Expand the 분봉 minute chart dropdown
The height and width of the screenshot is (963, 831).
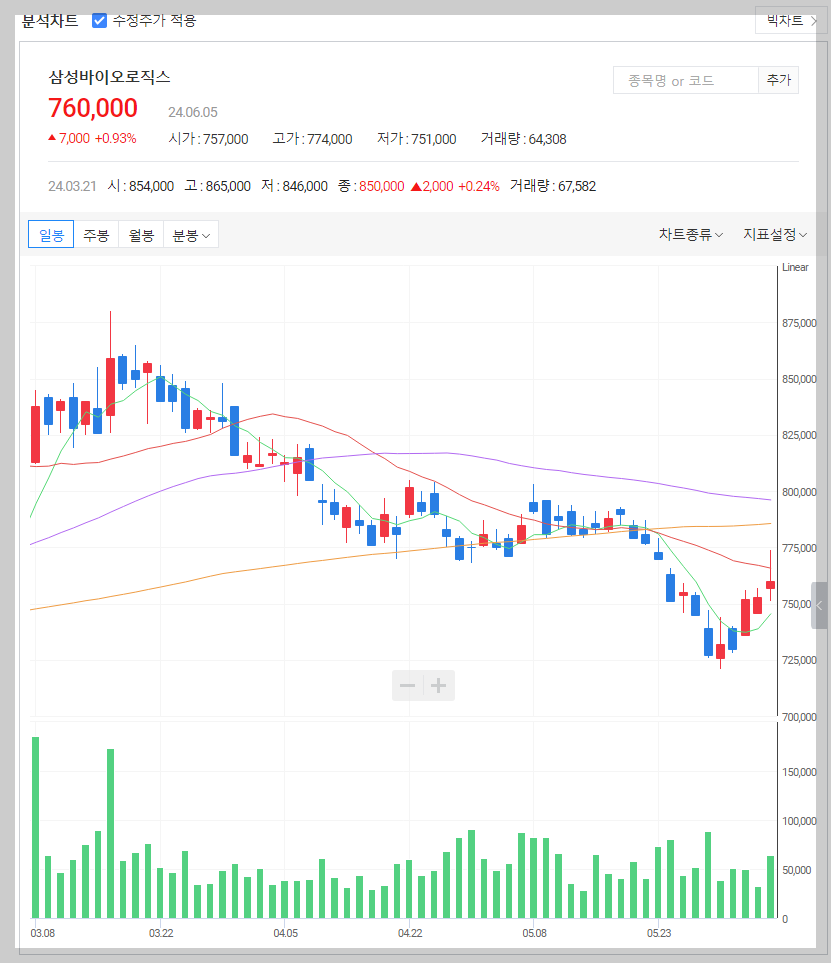click(x=191, y=235)
